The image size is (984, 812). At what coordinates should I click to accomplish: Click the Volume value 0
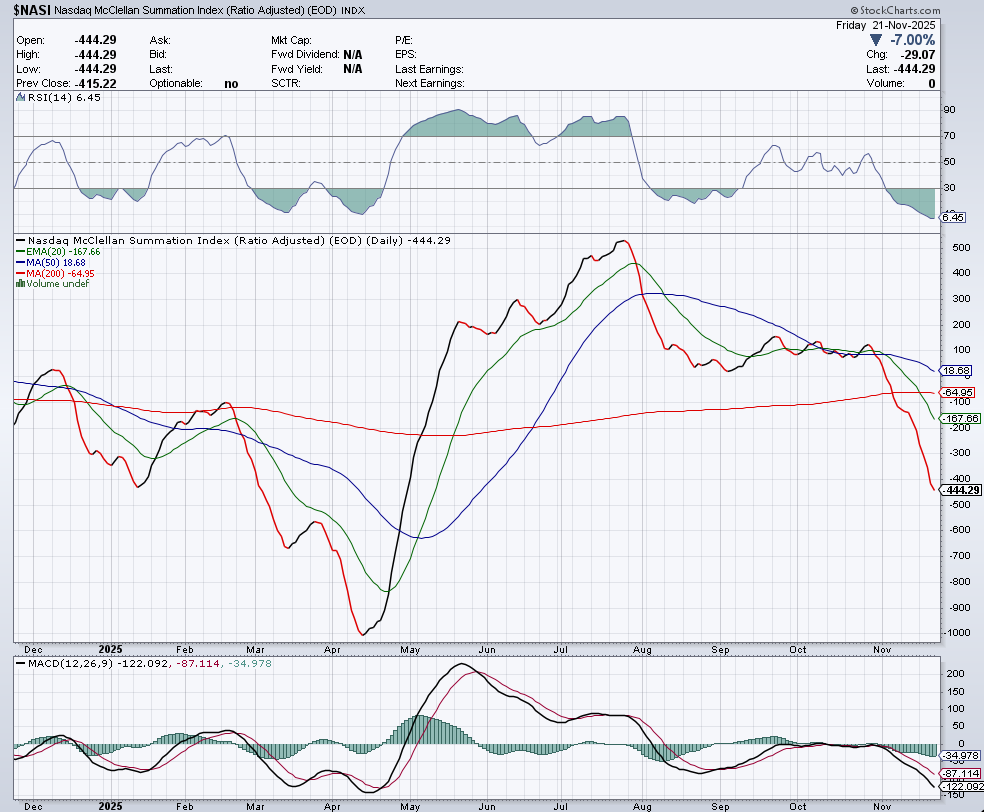coord(932,83)
